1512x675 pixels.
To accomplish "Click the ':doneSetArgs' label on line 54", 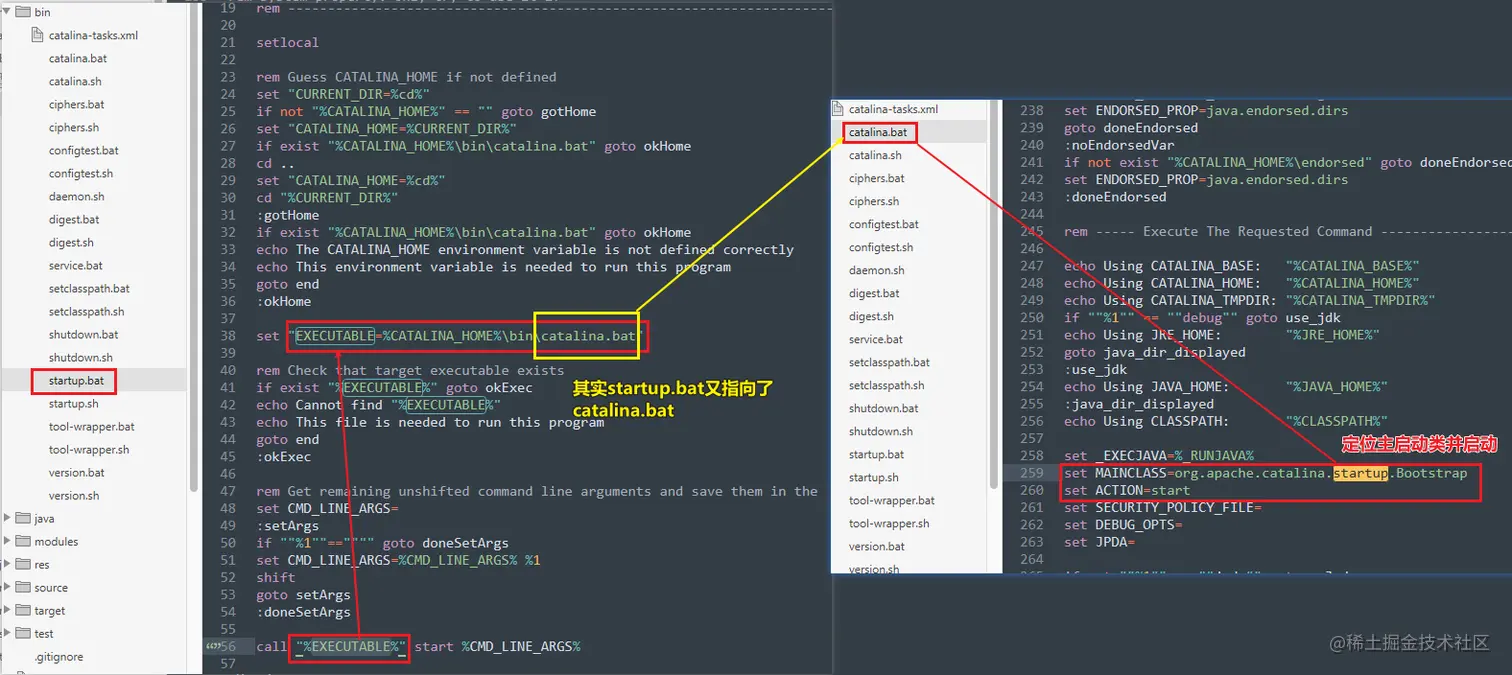I will 303,612.
